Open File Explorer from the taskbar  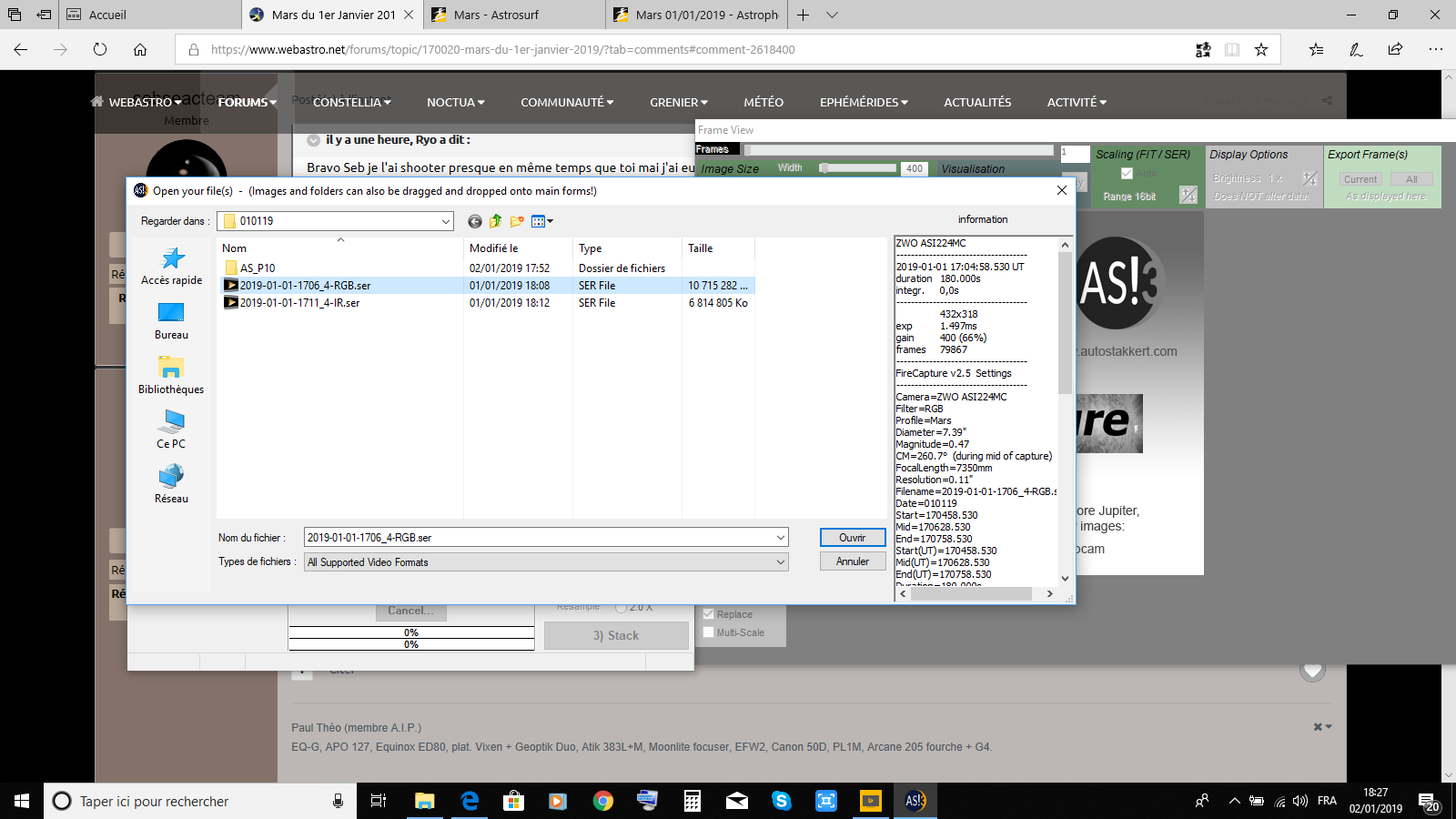(x=425, y=801)
